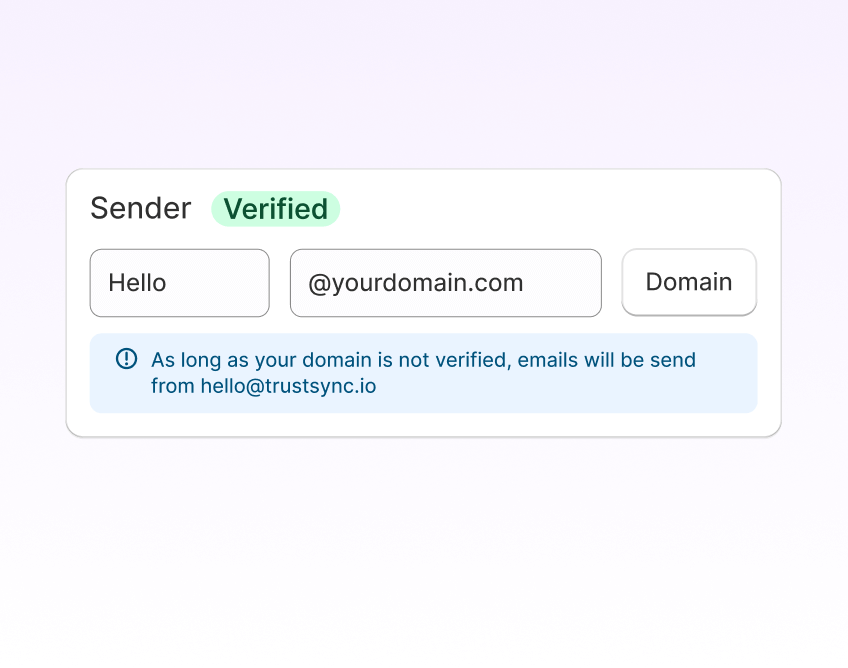Open domain settings via the Domain button
Image resolution: width=848 pixels, height=668 pixels.
click(x=689, y=282)
